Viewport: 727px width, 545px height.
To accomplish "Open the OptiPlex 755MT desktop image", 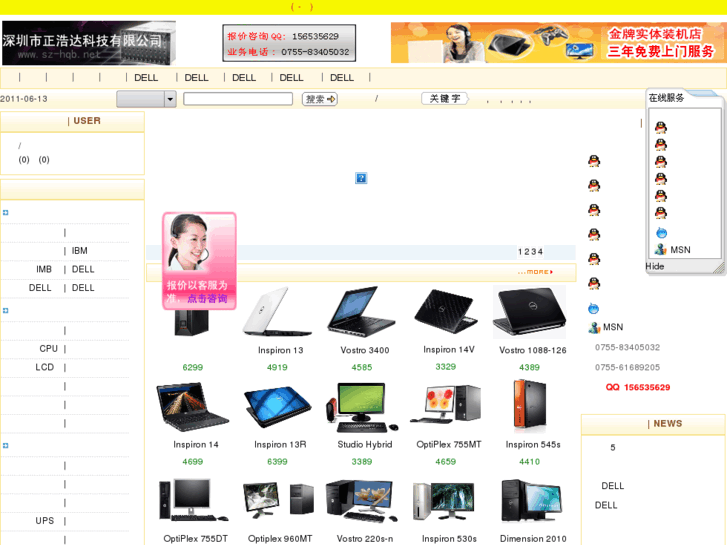I will tap(446, 404).
